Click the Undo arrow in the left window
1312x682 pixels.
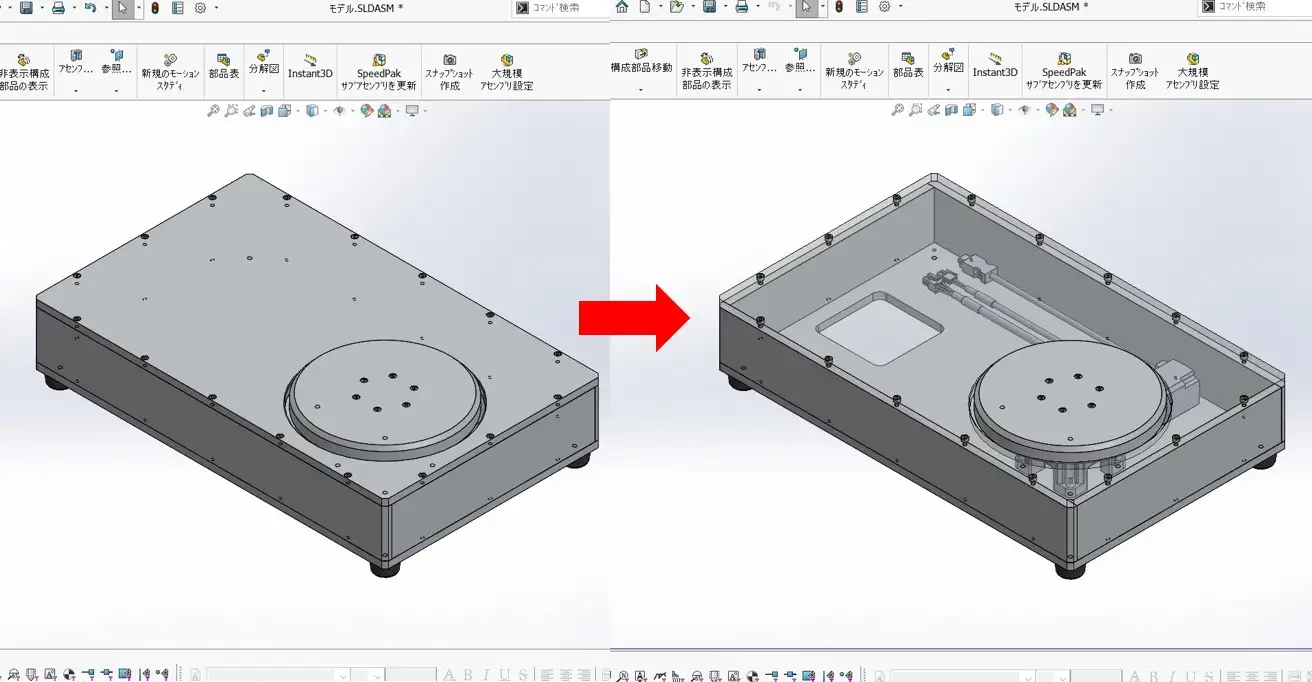pyautogui.click(x=90, y=7)
